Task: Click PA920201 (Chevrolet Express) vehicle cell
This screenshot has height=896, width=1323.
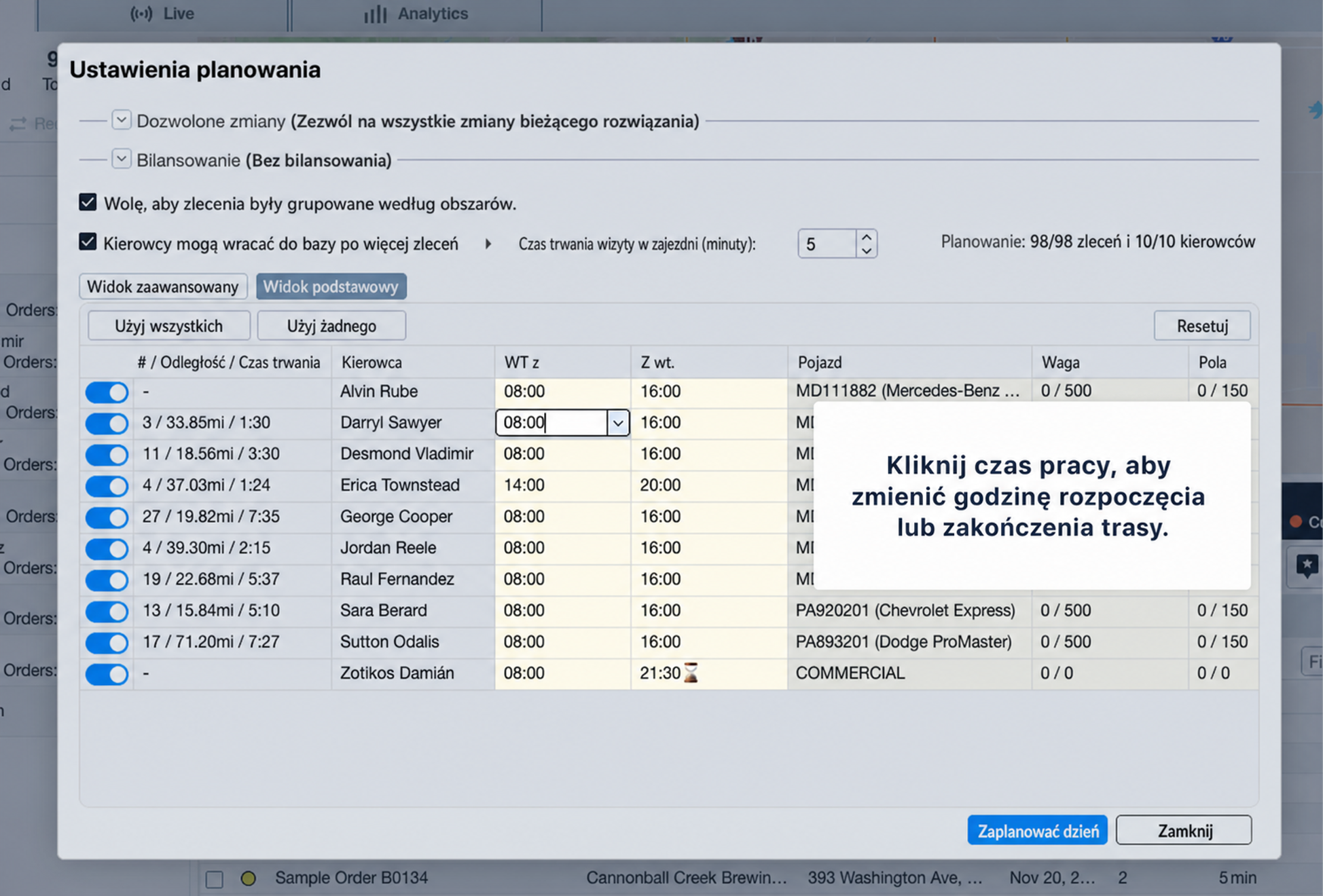Action: coord(909,610)
